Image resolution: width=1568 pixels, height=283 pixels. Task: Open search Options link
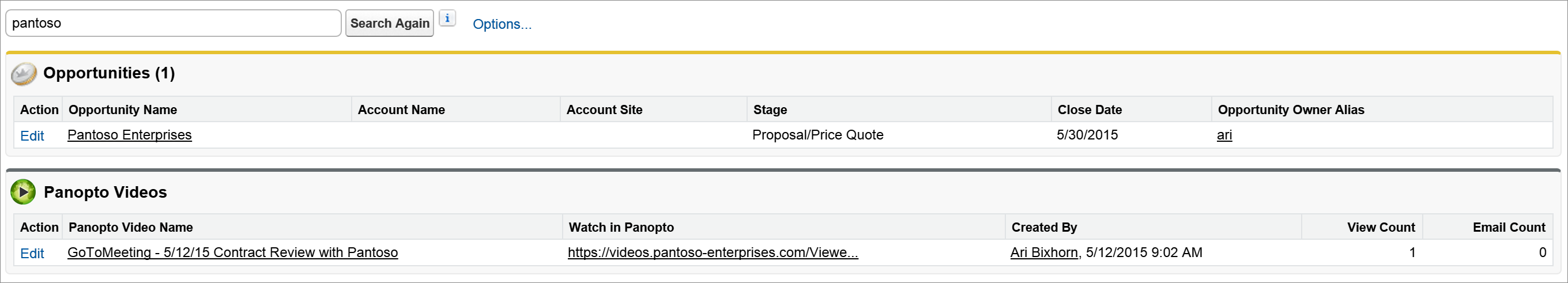pyautogui.click(x=502, y=24)
